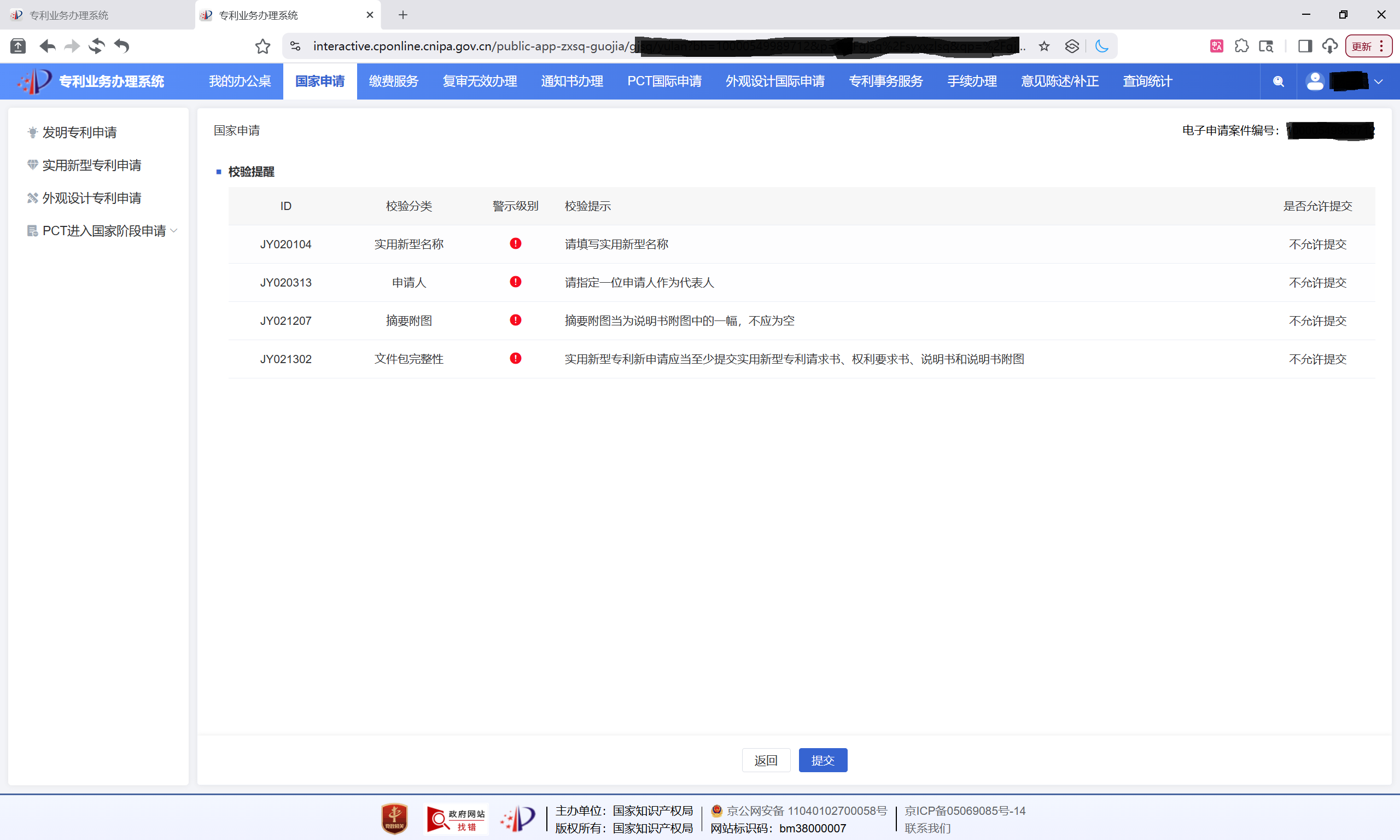Bookmark page with star icon in address bar
The height and width of the screenshot is (840, 1400).
click(1044, 46)
